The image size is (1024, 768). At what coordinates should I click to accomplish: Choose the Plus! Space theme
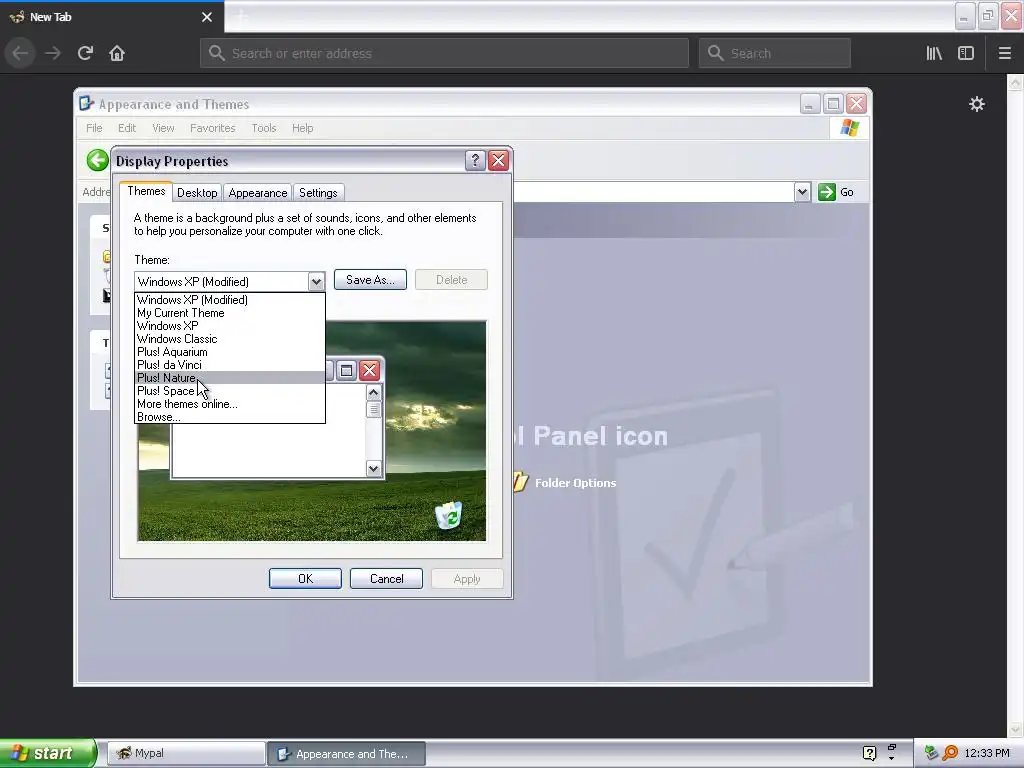click(229, 391)
